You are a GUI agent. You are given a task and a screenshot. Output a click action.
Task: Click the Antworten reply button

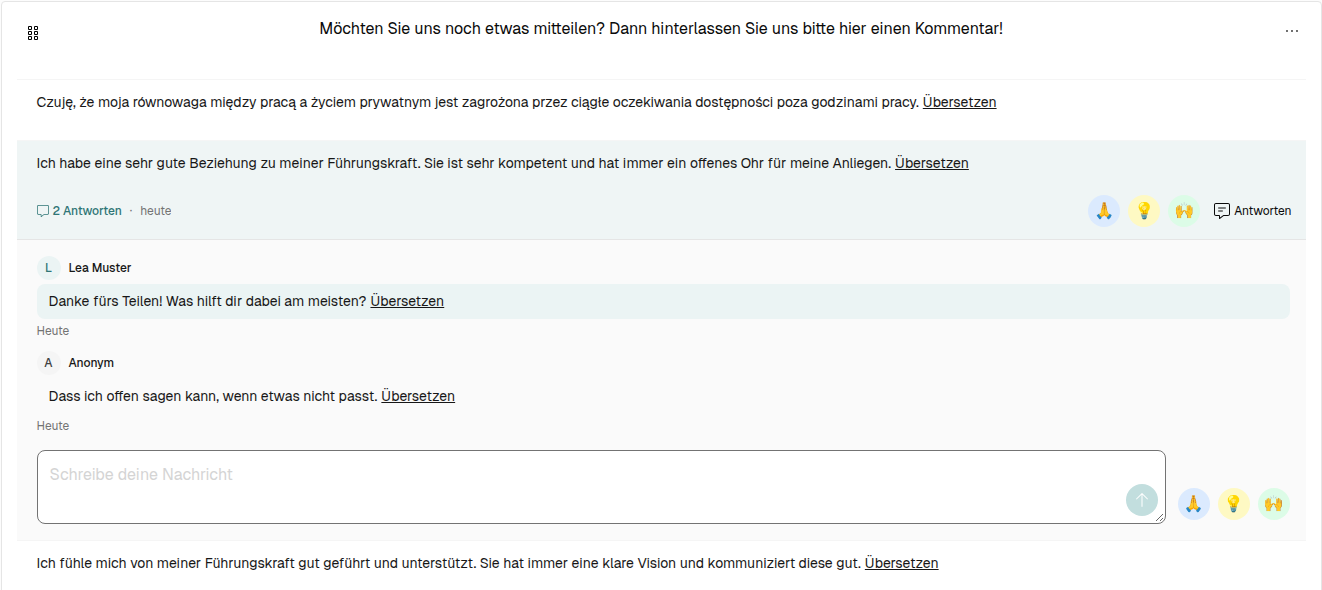(x=1252, y=211)
